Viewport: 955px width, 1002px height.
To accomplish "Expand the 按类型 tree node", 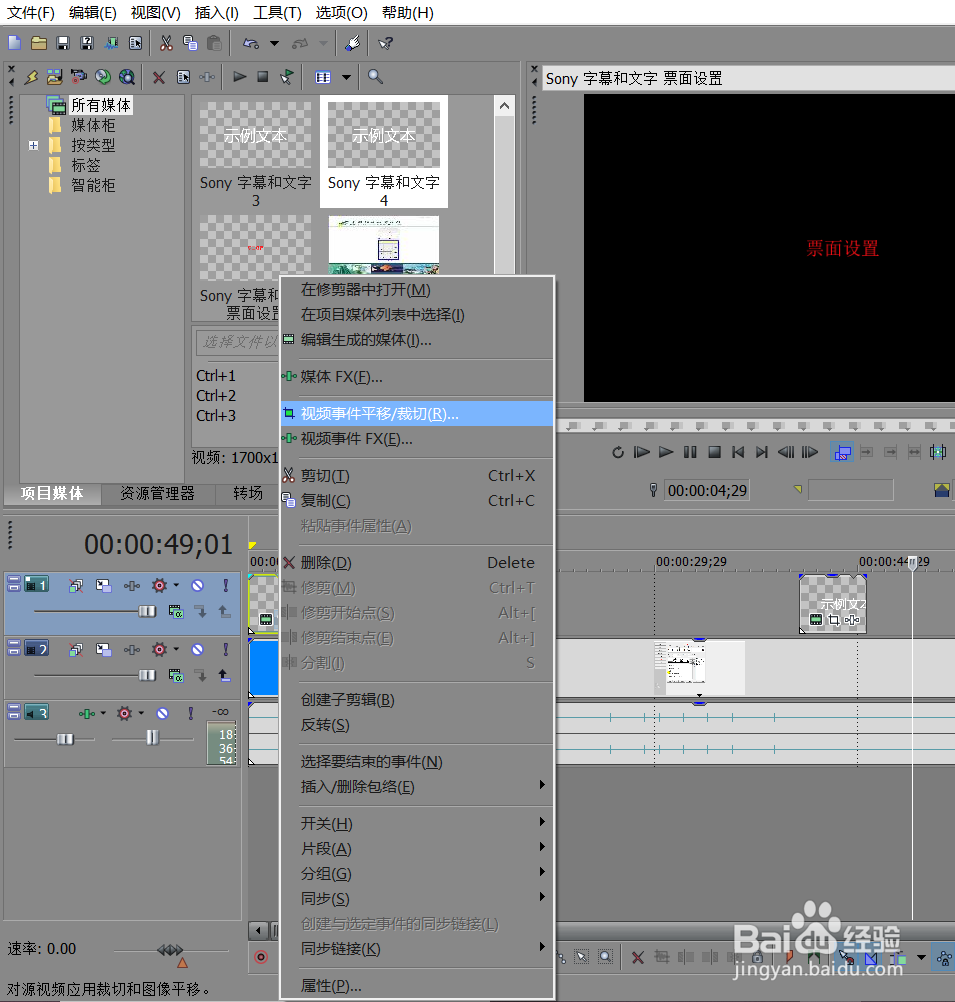I will click(33, 146).
